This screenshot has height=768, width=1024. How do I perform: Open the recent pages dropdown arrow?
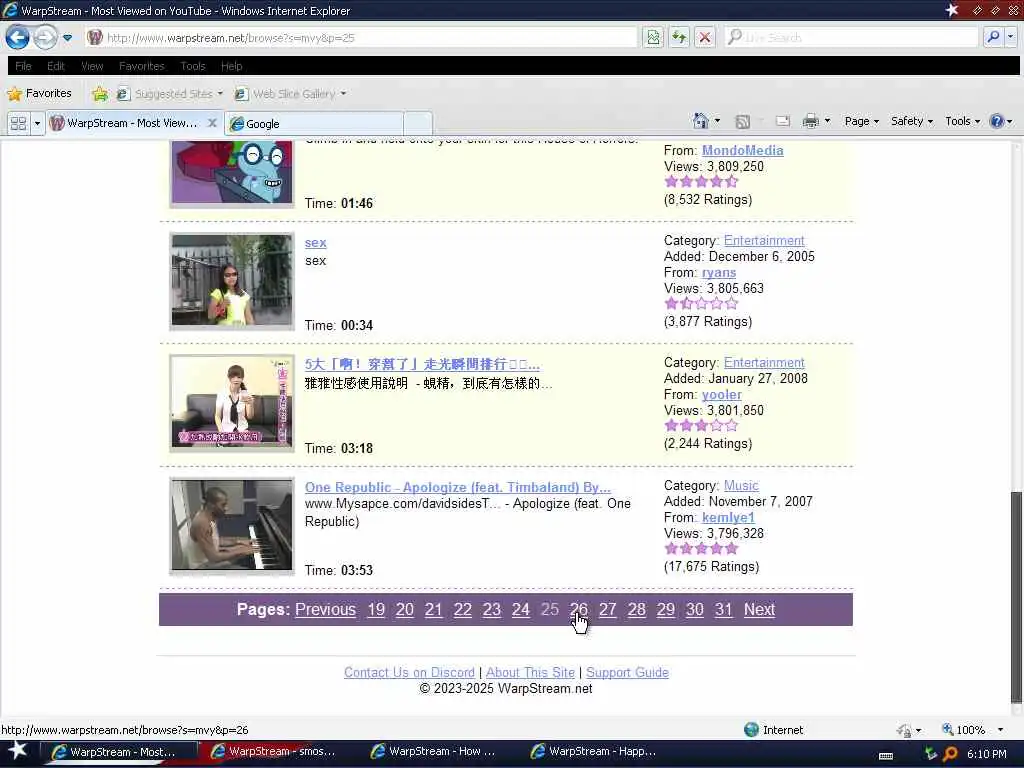(x=67, y=38)
